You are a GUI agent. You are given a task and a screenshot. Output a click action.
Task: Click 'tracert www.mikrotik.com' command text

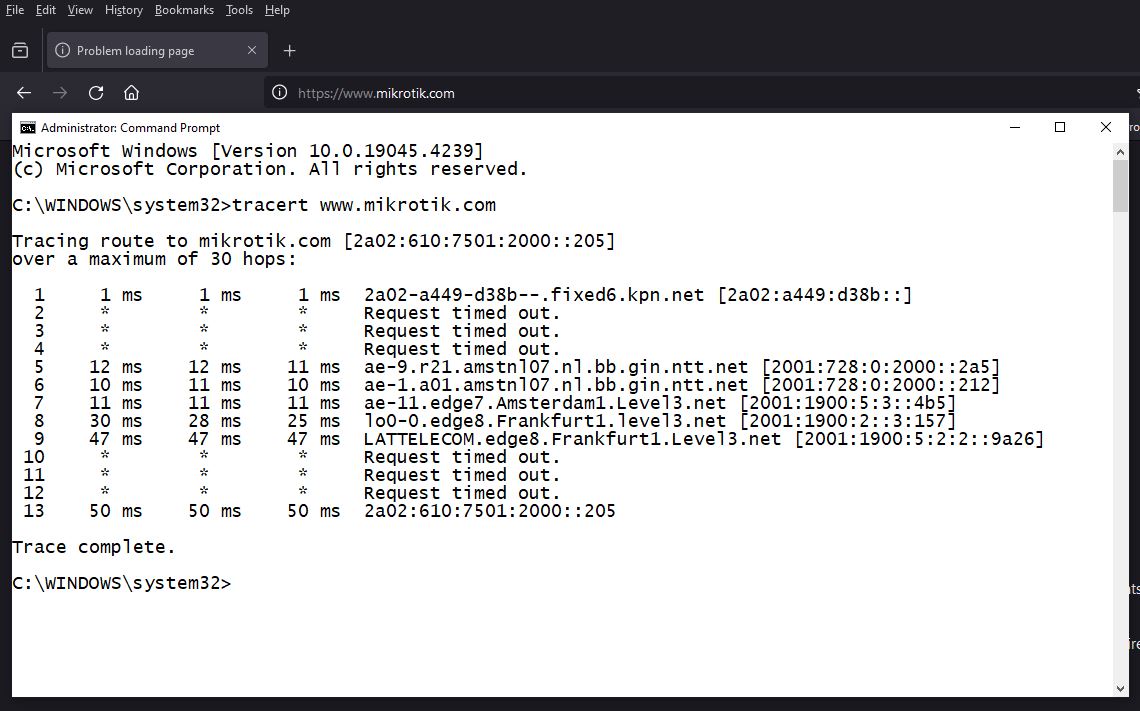364,205
